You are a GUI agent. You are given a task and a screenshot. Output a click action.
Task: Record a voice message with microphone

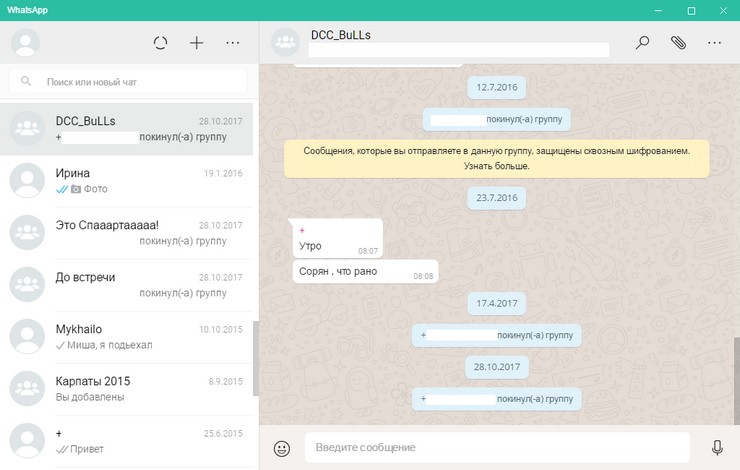717,448
